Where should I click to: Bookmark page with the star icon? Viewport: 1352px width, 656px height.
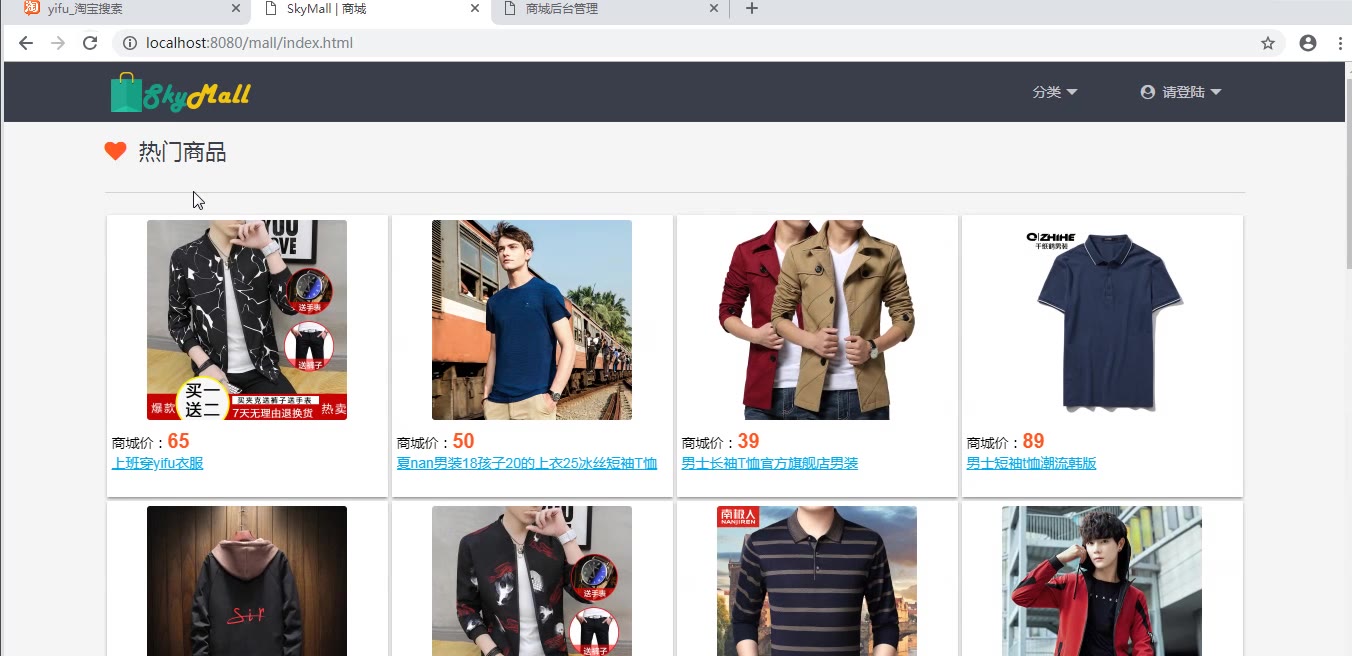tap(1268, 43)
